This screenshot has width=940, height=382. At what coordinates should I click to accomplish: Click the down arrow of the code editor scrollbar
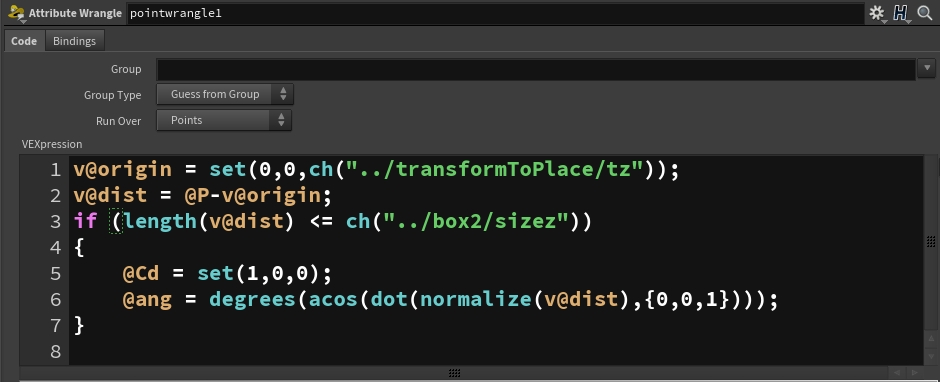click(931, 356)
